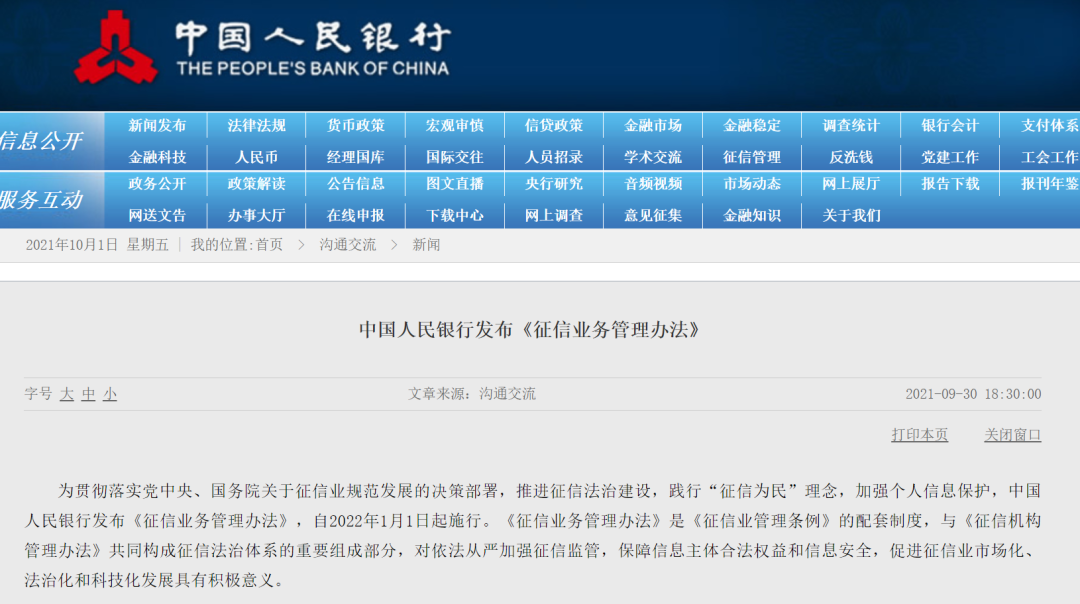Go to 首页 in breadcrumb
This screenshot has width=1080, height=604.
click(x=269, y=244)
